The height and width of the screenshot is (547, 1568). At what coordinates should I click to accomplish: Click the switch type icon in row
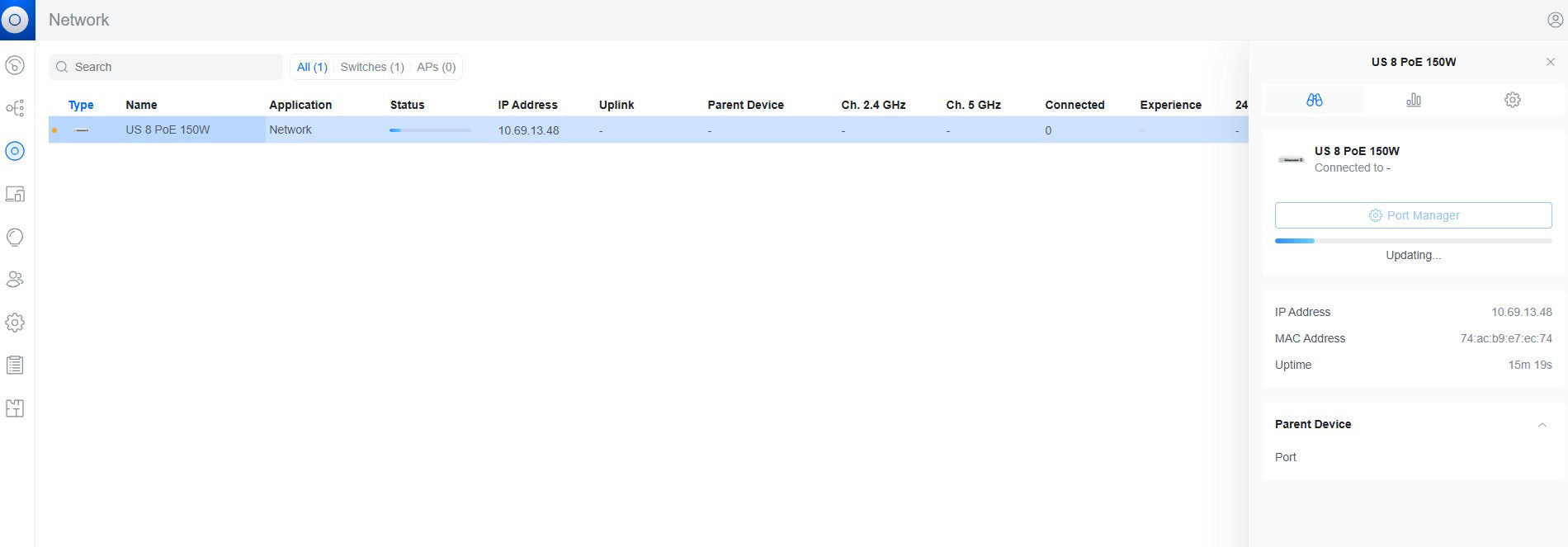[x=82, y=130]
